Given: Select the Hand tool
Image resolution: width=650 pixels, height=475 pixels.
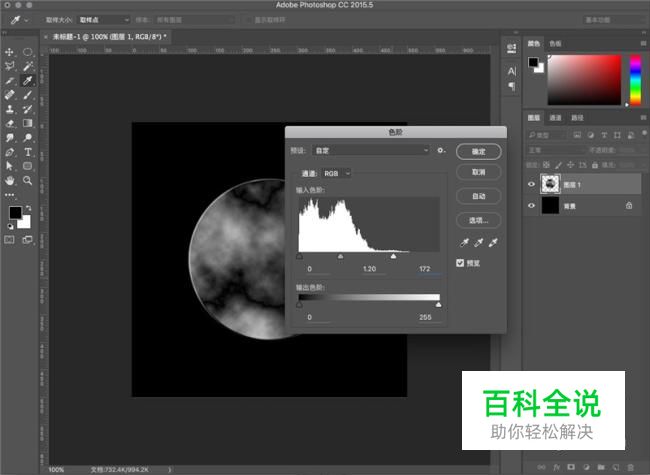Looking at the screenshot, I should tap(9, 180).
